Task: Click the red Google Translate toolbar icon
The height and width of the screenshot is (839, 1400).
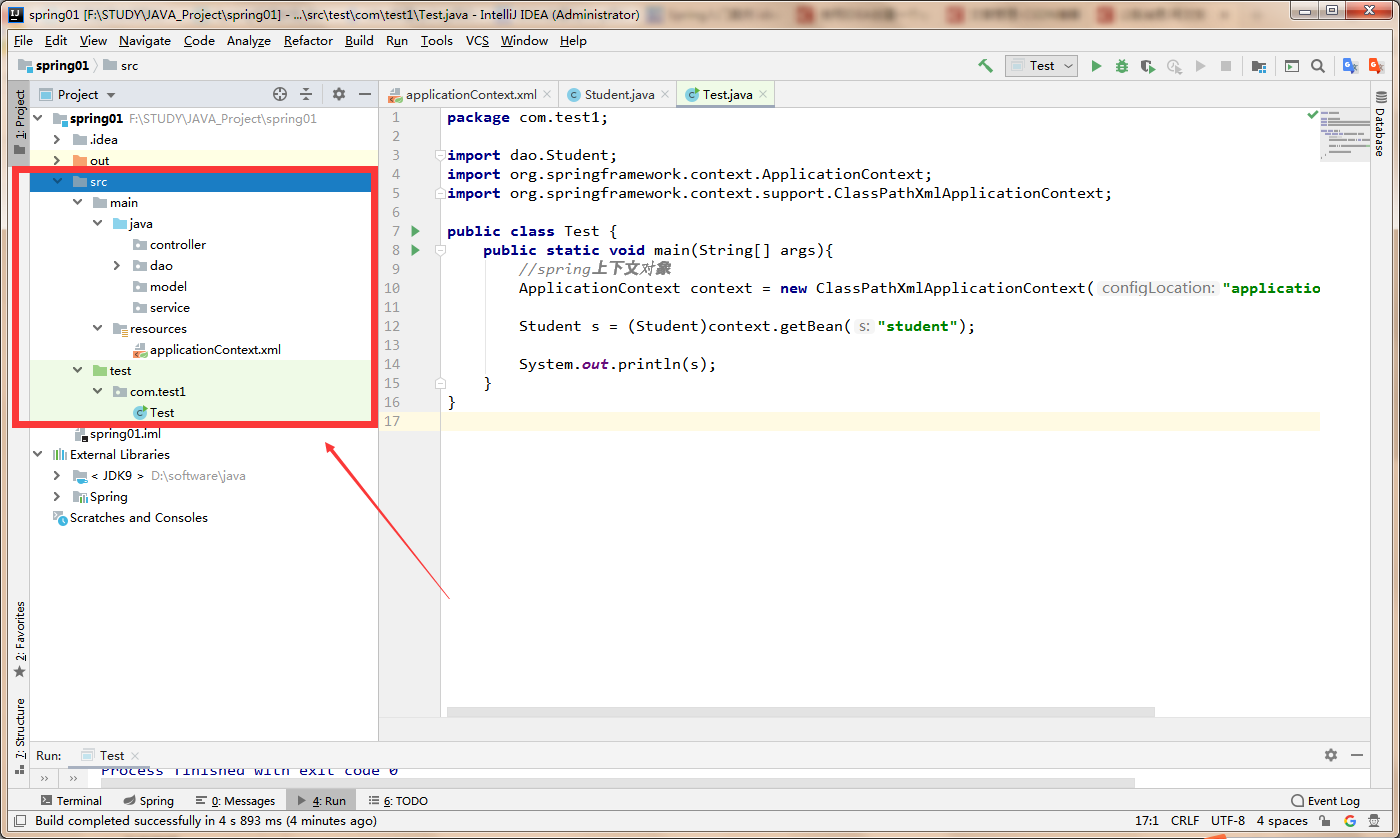Action: pyautogui.click(x=1378, y=66)
